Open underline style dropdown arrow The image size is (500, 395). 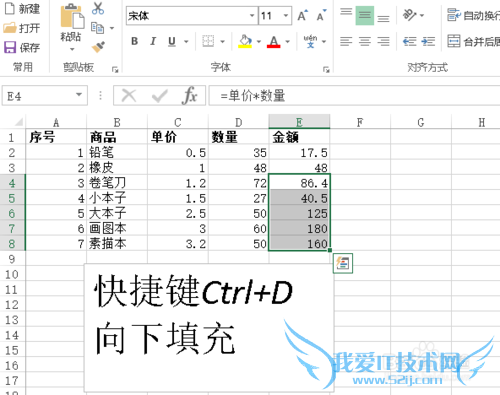tap(186, 42)
